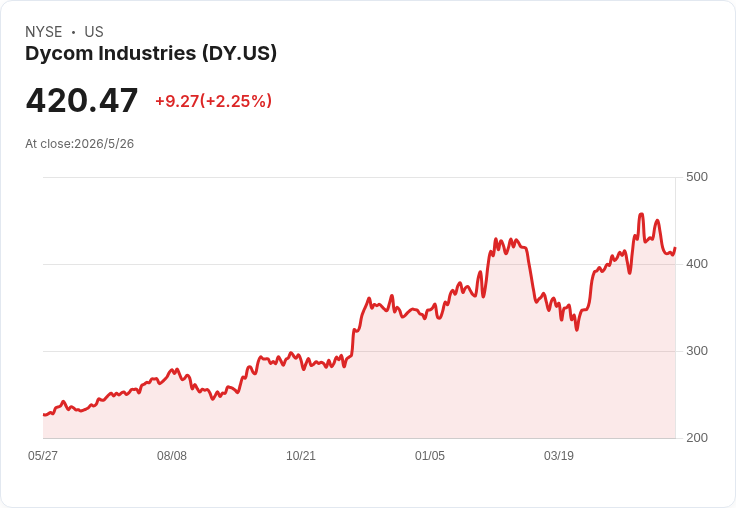Click the 10/21 date axis label
Viewport: 736px width, 508px height.
(301, 455)
